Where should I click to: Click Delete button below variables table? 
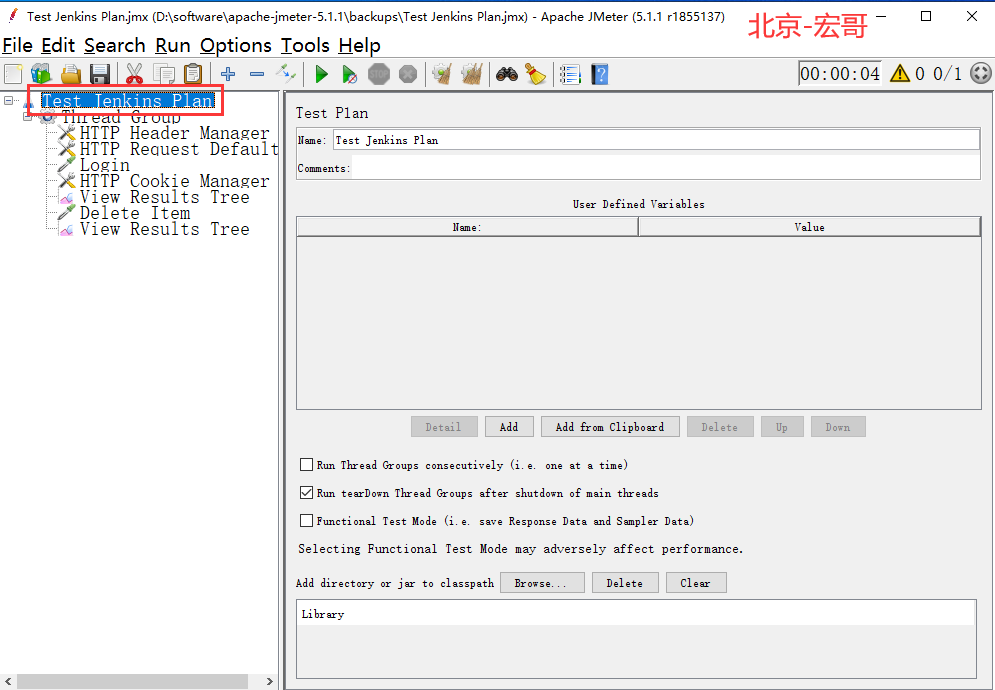click(720, 427)
